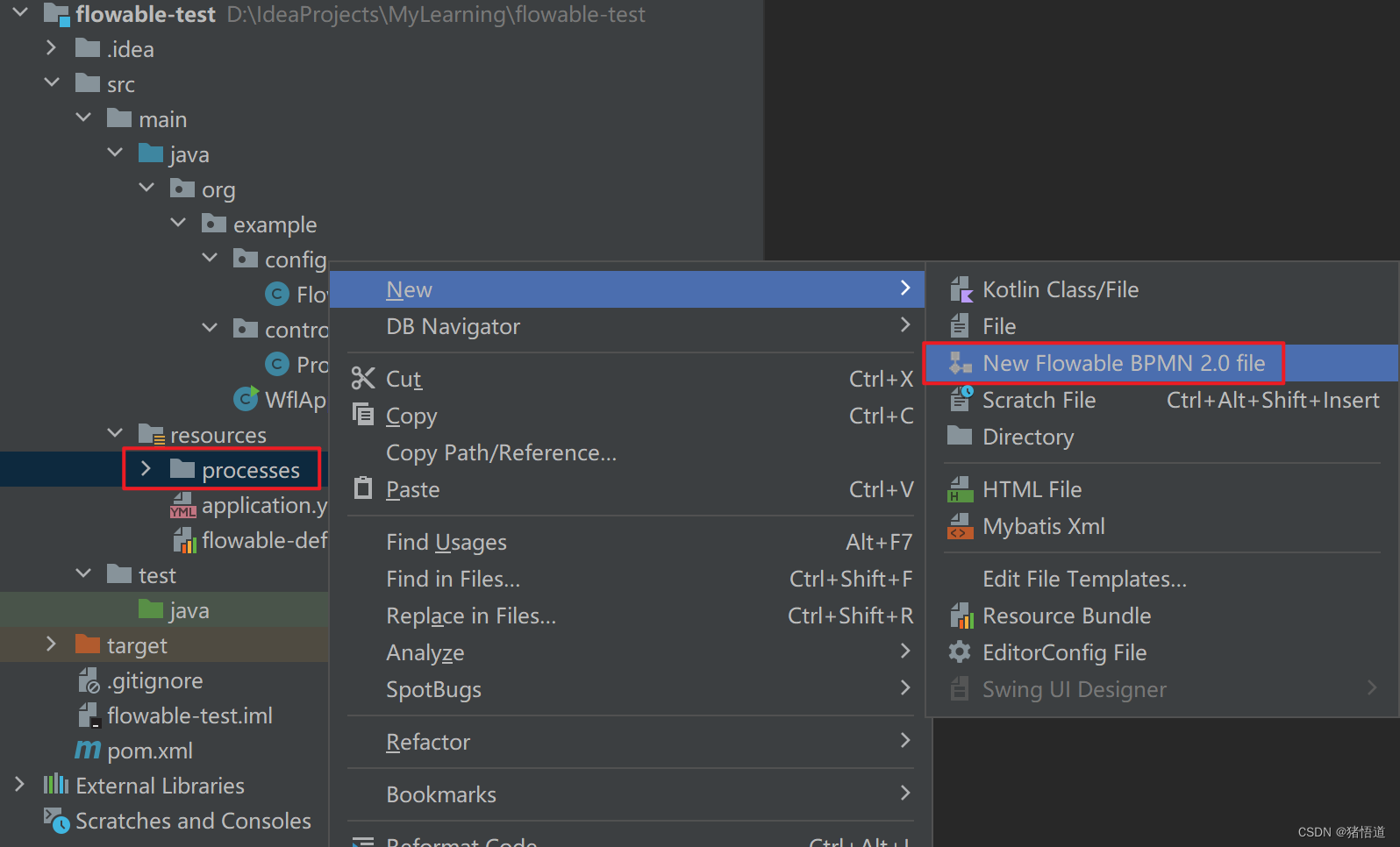The image size is (1400, 847).
Task: Expand External Libraries node arrow
Action: (x=19, y=784)
